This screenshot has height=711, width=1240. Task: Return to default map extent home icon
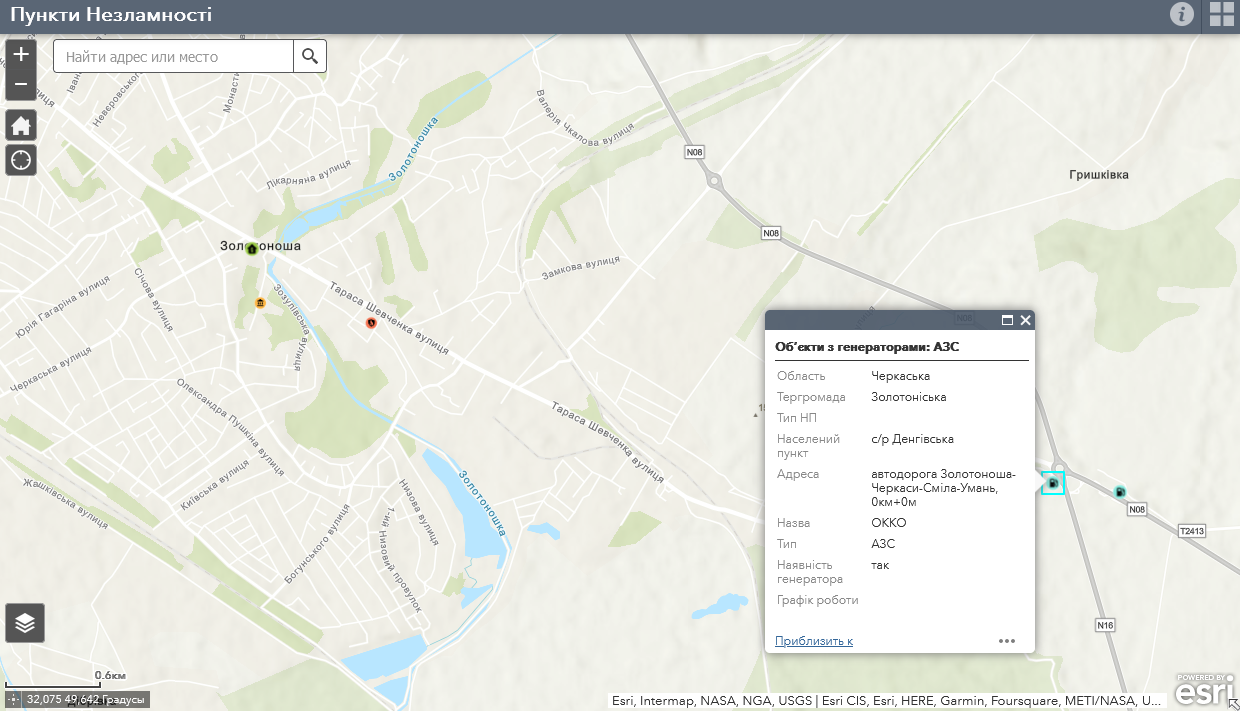(21, 125)
